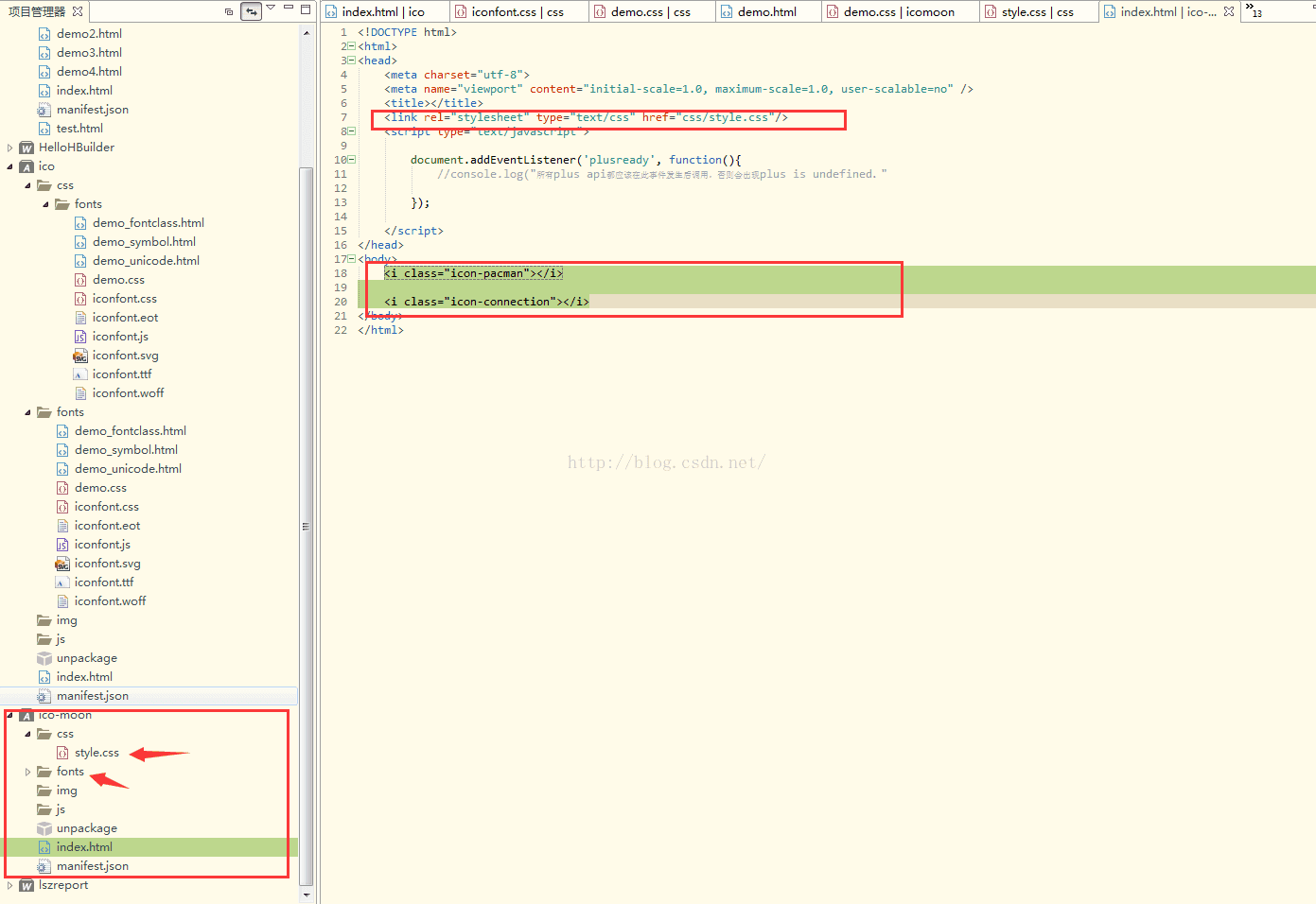Select index.html in the ico project
This screenshot has width=1316, height=904.
pyautogui.click(x=84, y=677)
